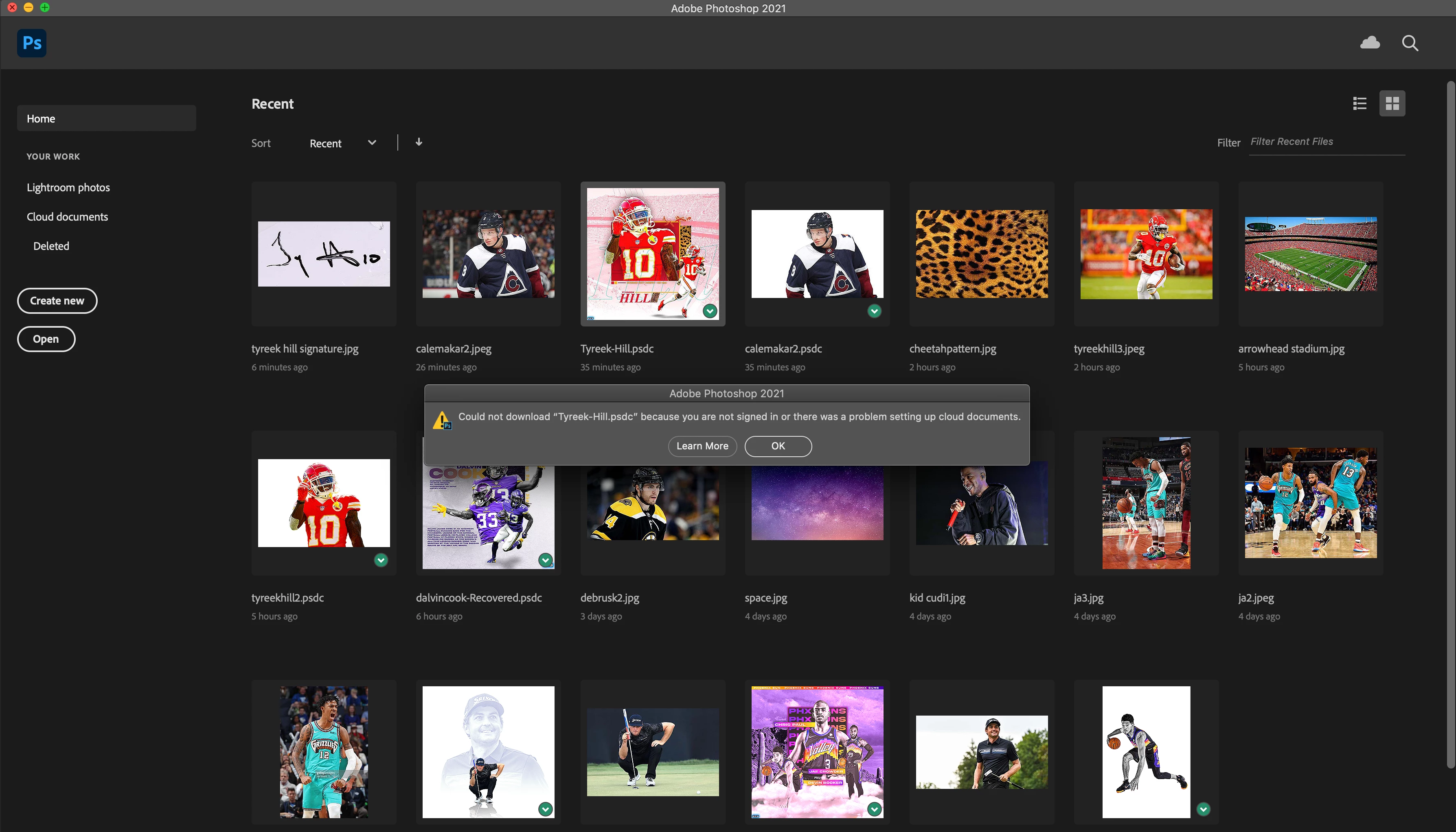Click the Create new button
Screen dimensions: 1456x832
57,300
